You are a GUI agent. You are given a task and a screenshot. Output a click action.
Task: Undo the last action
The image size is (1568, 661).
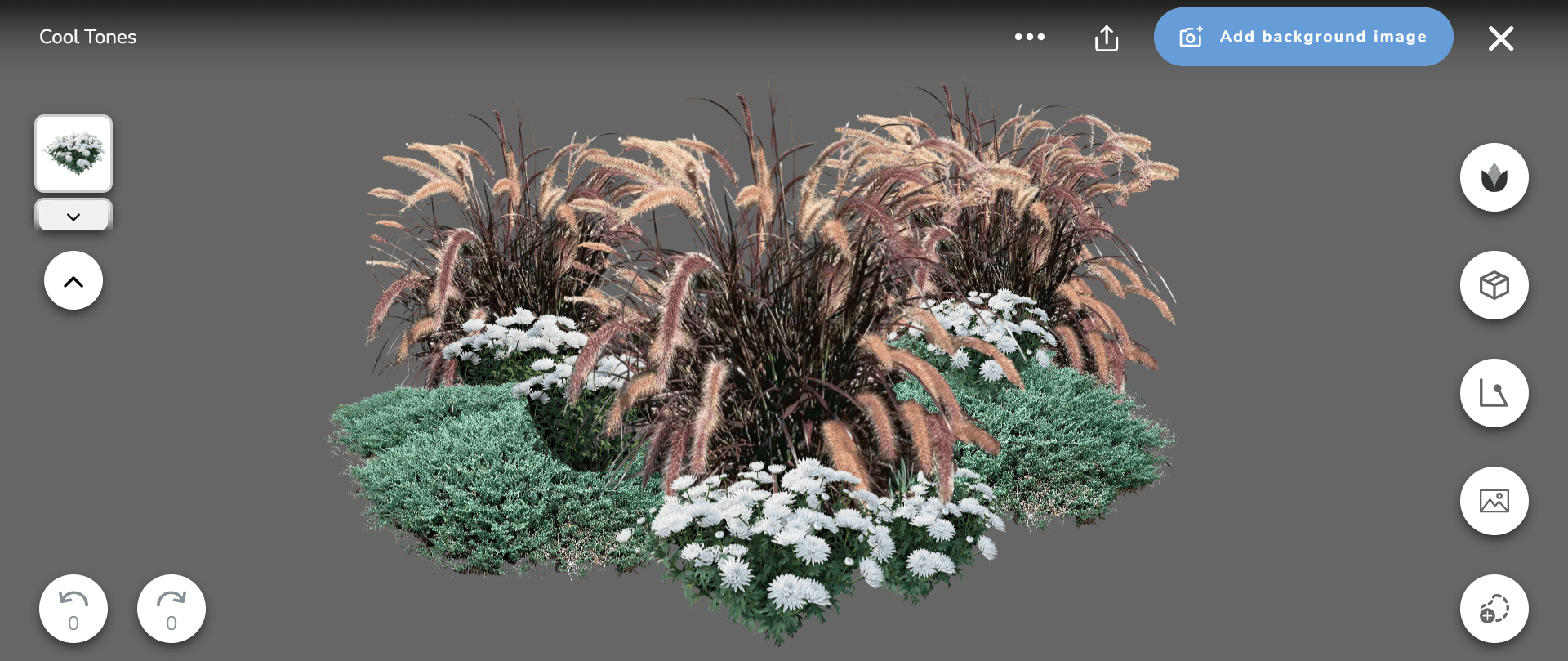[73, 609]
